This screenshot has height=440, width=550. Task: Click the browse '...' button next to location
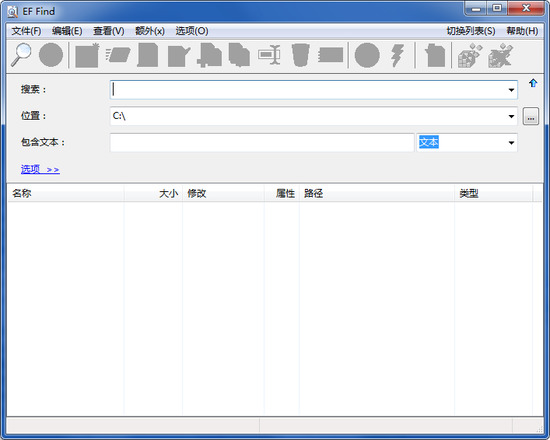(x=531, y=116)
